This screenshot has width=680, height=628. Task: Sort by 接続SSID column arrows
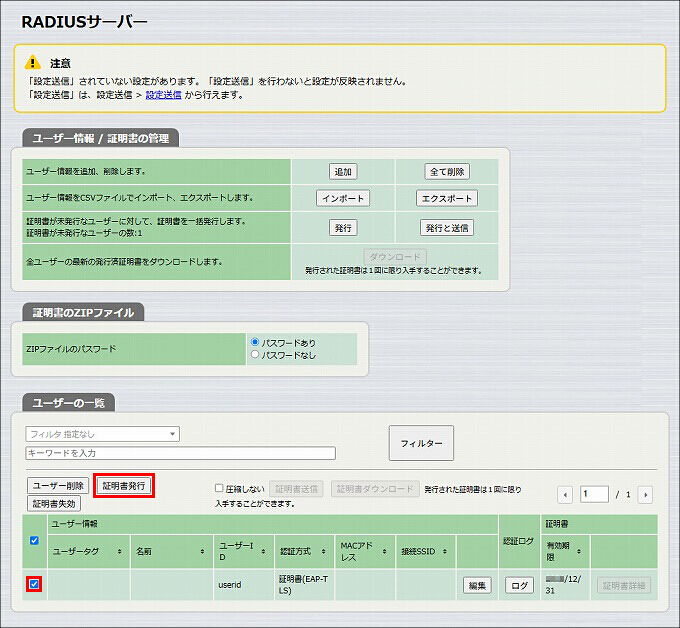445,551
